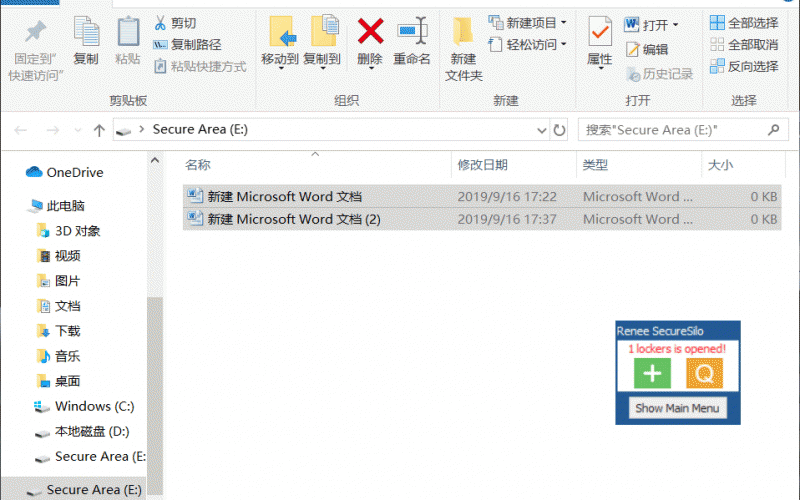Click the navigation pane scrollbar thumb

155,398
